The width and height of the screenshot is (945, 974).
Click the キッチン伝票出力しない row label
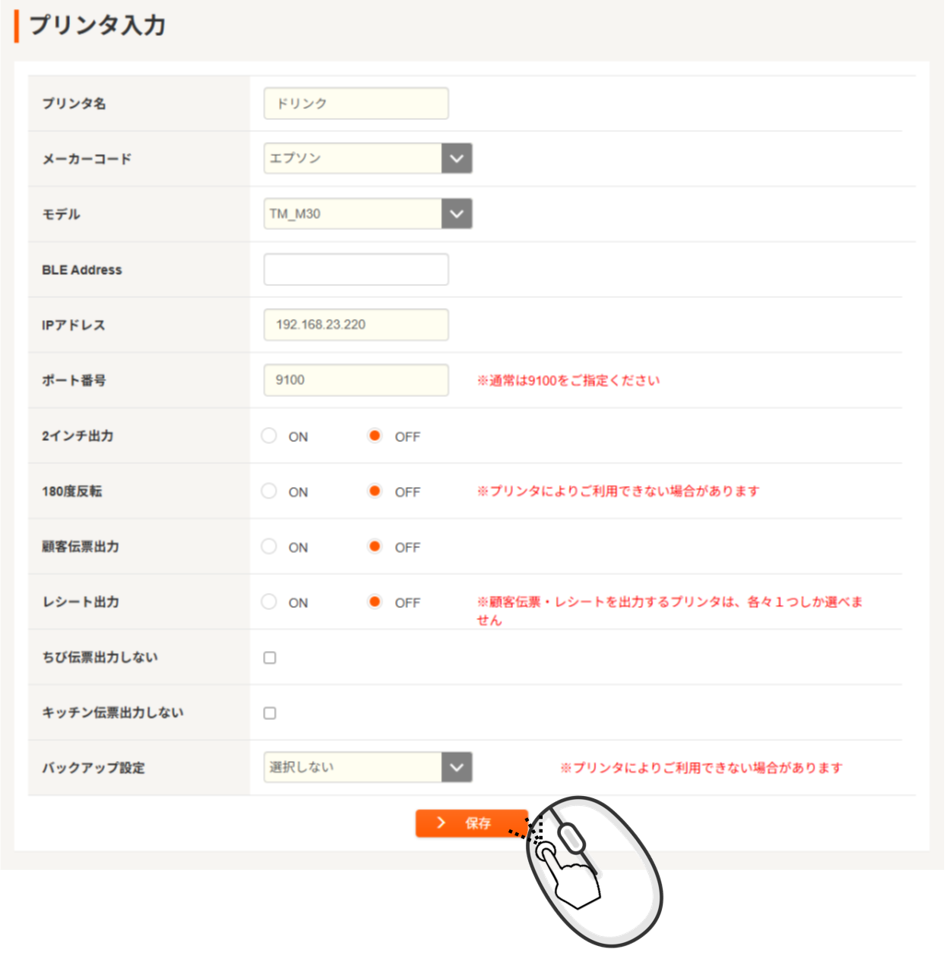(x=112, y=712)
